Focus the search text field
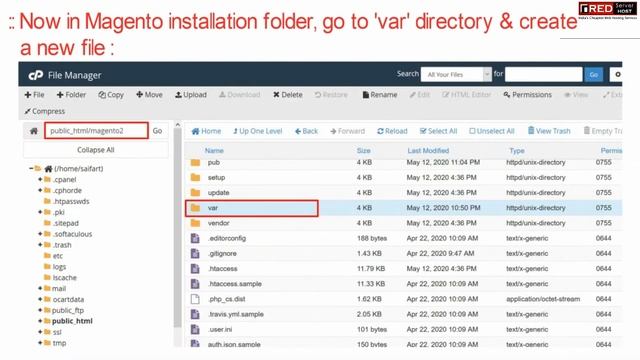This screenshot has height=360, width=640. point(543,75)
